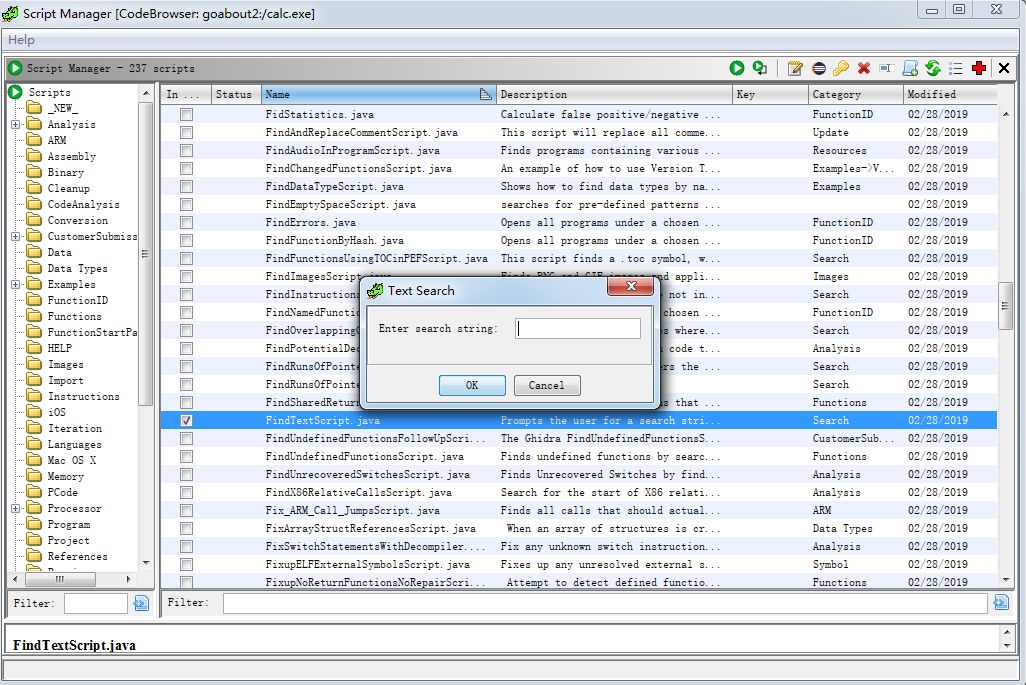Sort by the Status column header
Screen dimensions: 1026x685
pos(236,94)
